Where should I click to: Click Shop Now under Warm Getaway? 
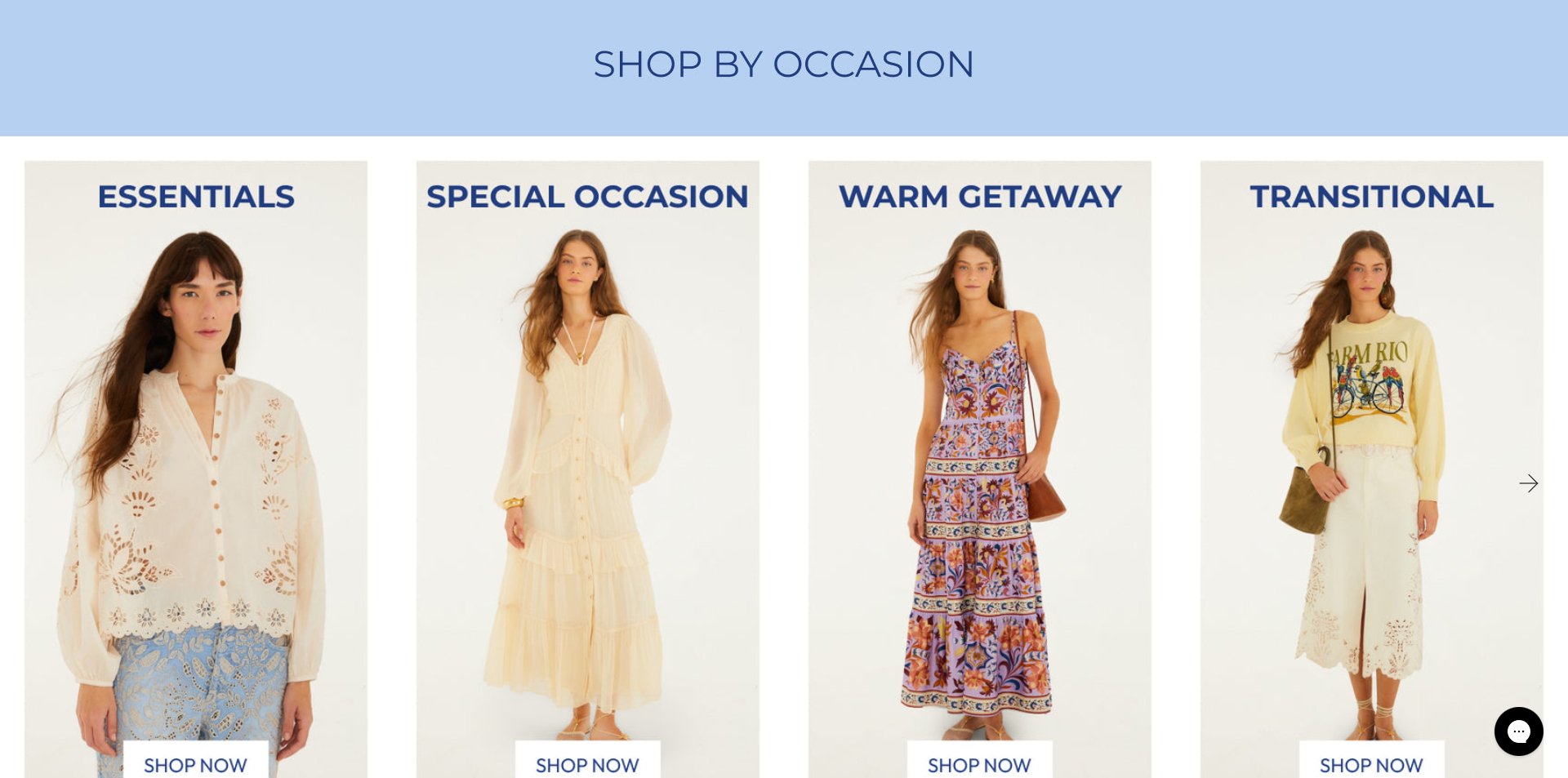[x=980, y=761]
